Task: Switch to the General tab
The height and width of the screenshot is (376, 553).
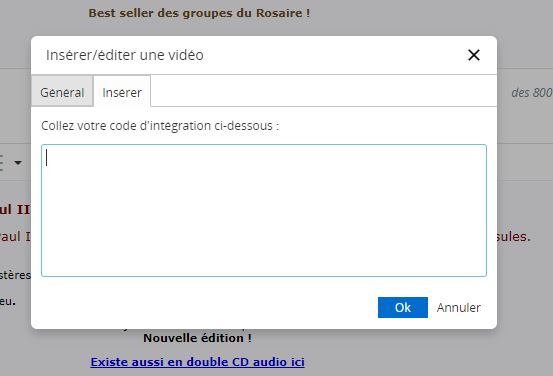Action: click(x=62, y=91)
